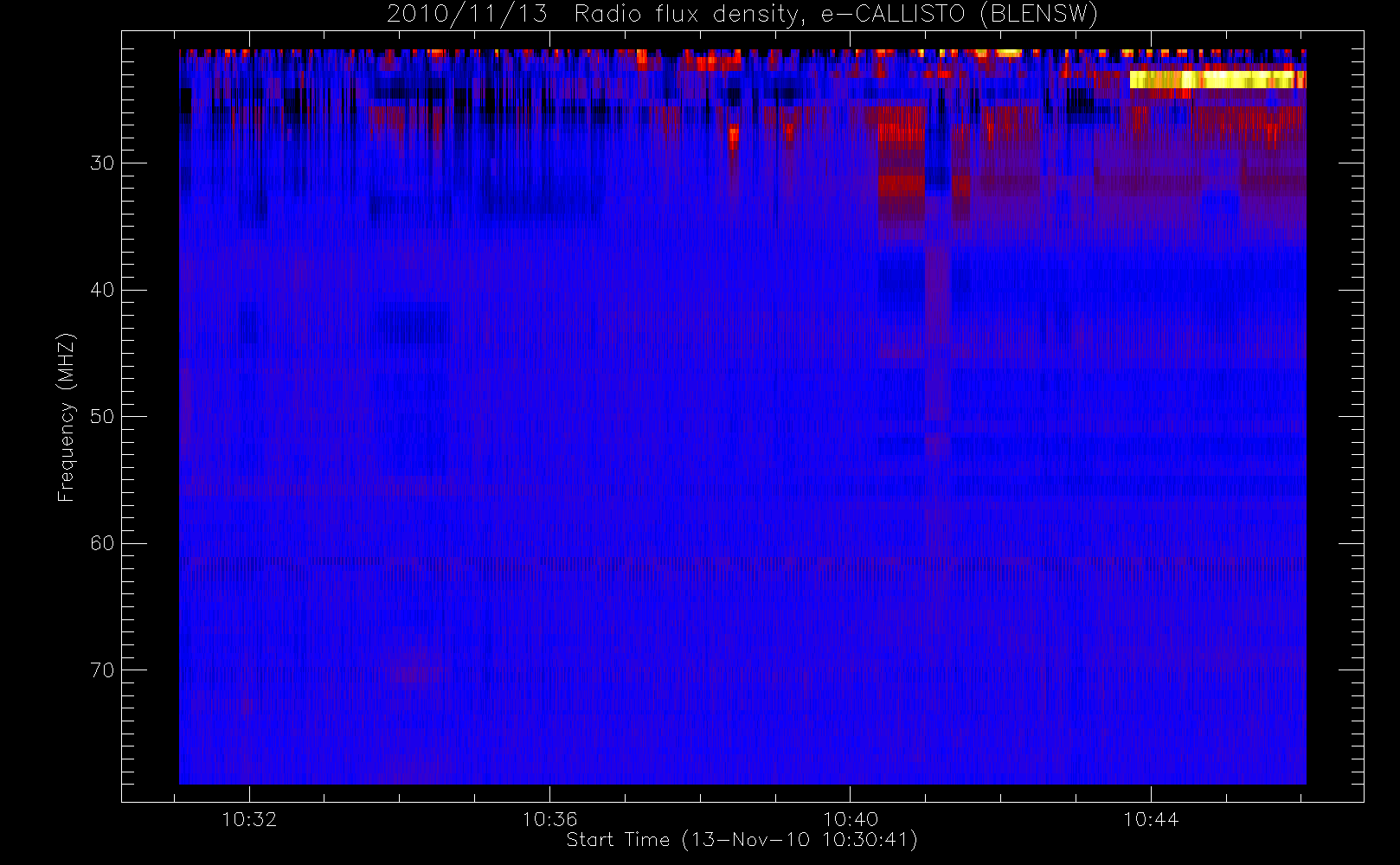Click the '40' frequency tick label
The width and height of the screenshot is (1400, 865).
(x=102, y=290)
